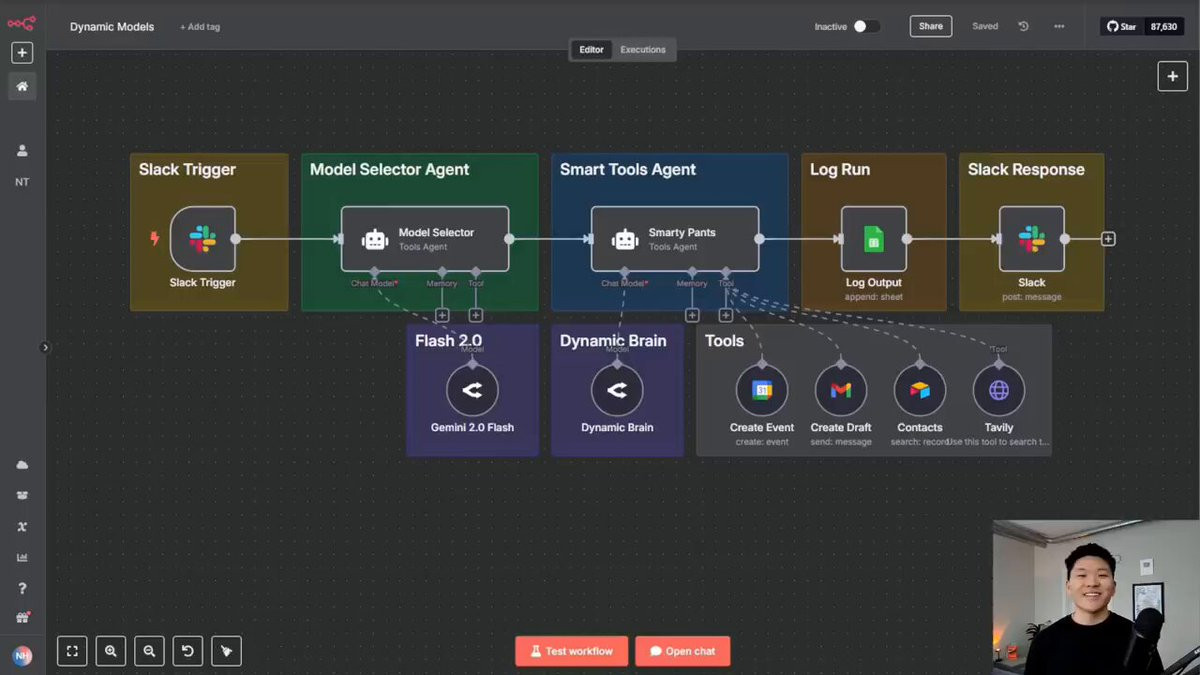Click the Log Run sticky note title
The image size is (1200, 675).
[x=840, y=170]
